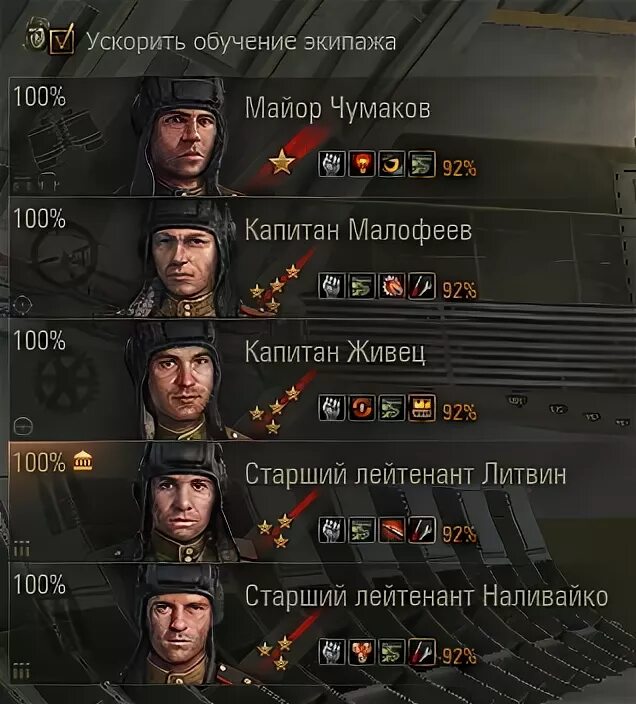636x704 pixels.
Task: Click Живец's orange circular perk icon
Action: point(362,408)
